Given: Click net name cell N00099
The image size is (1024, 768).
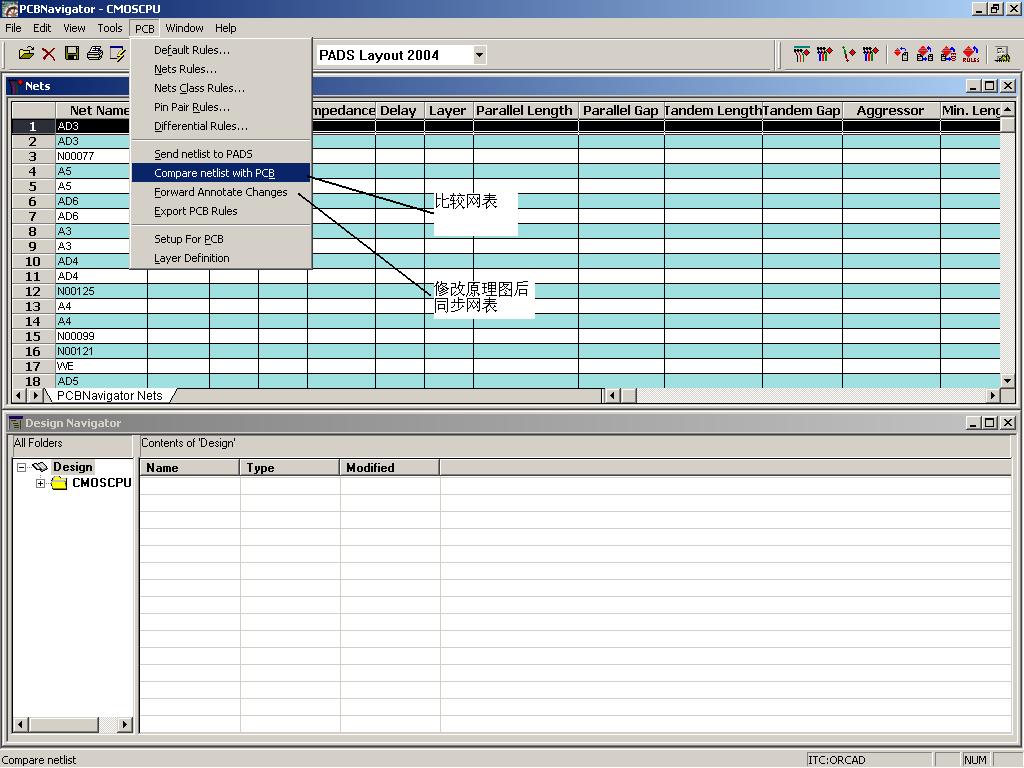Looking at the screenshot, I should (101, 336).
